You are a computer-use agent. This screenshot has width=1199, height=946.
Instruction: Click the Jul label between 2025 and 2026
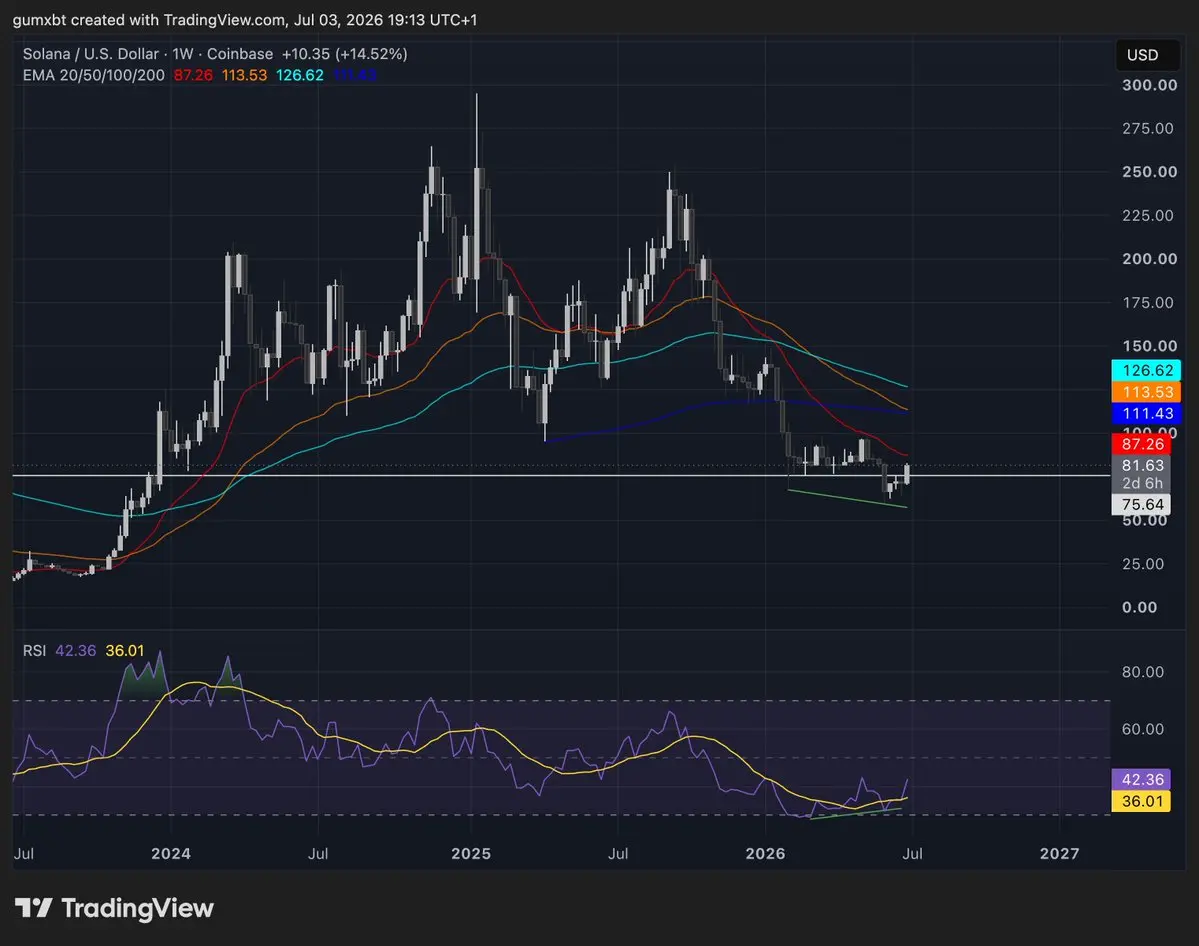618,853
